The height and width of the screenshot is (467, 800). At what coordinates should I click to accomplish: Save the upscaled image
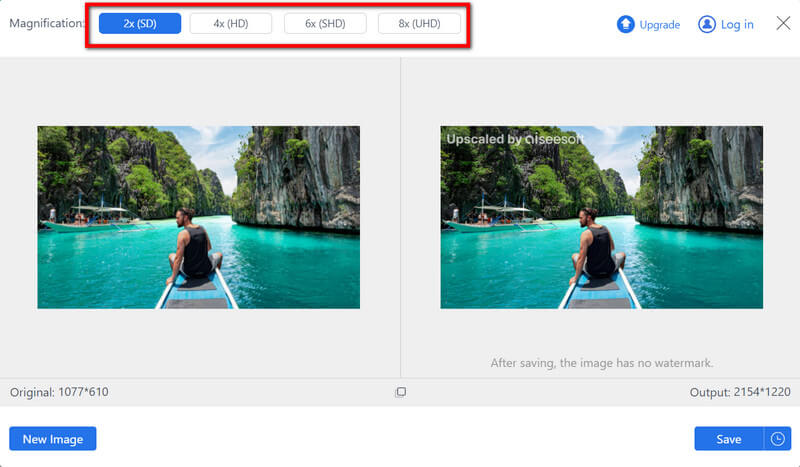click(728, 439)
